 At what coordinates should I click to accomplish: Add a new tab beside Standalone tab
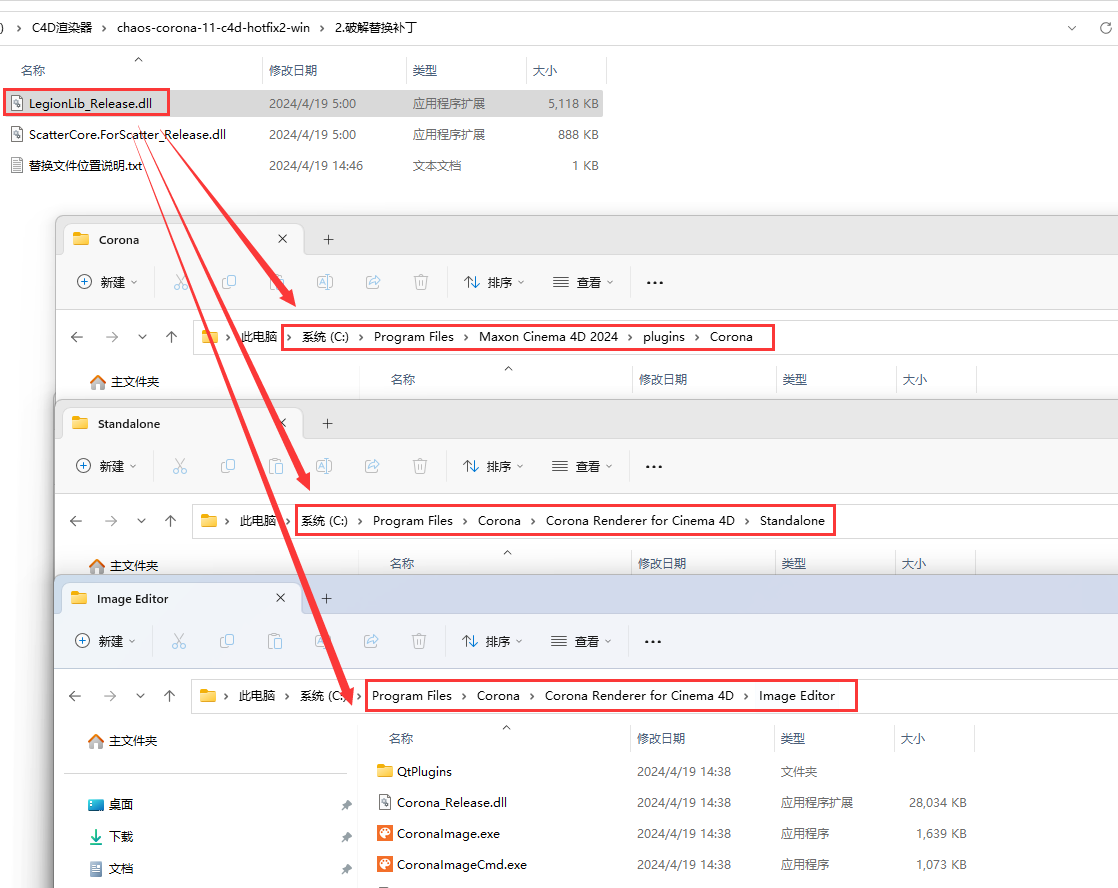click(327, 424)
